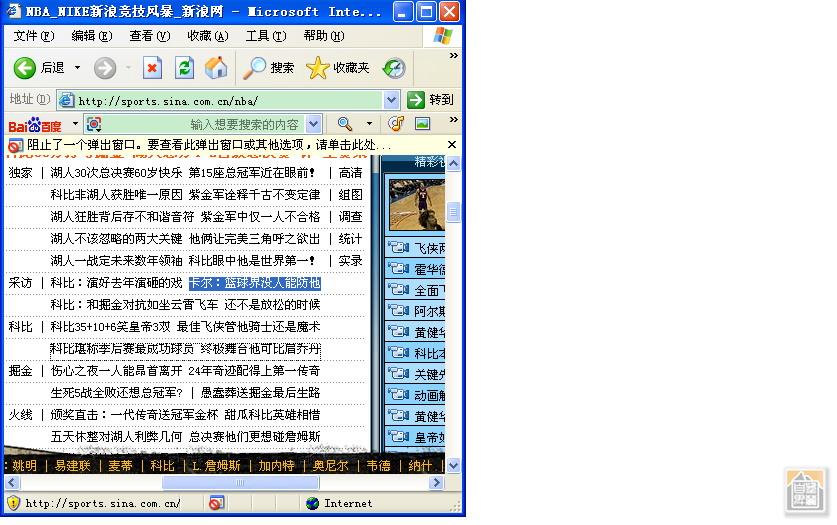This screenshot has height=525, width=837.
Task: Click the Baidu toolbar image search icon
Action: point(423,124)
